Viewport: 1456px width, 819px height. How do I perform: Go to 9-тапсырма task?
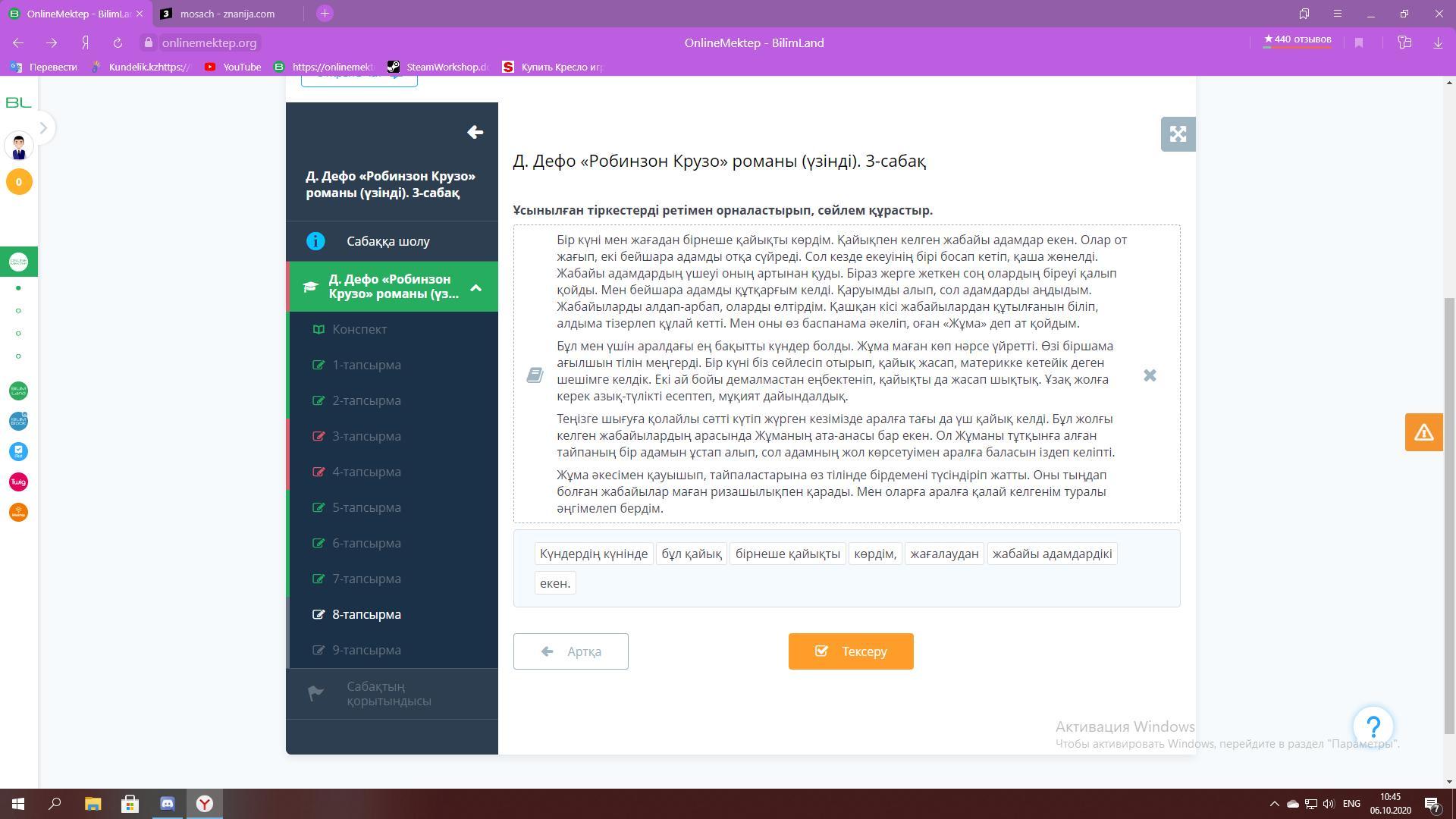(366, 650)
